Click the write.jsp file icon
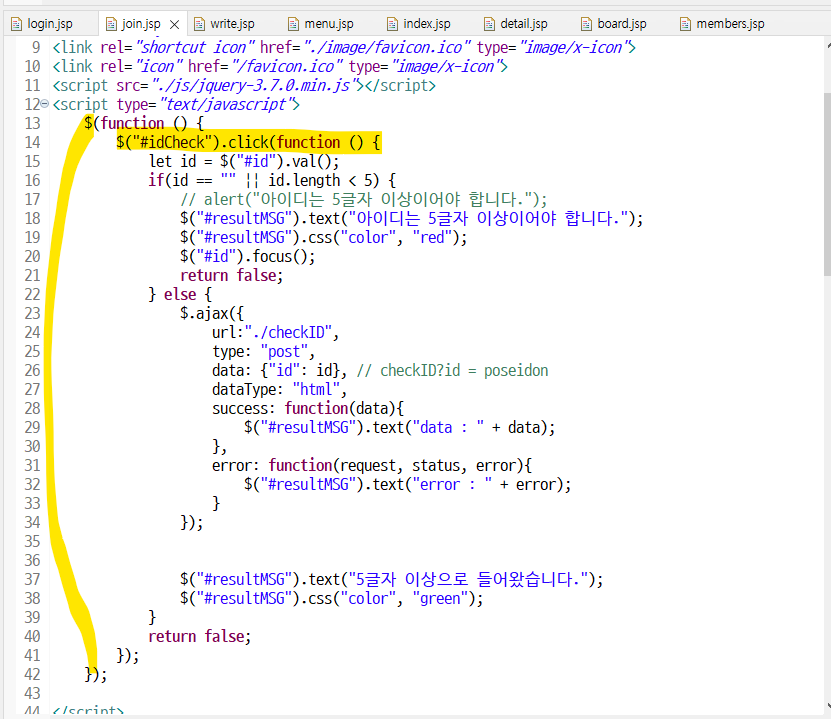This screenshot has height=719, width=831. (199, 24)
